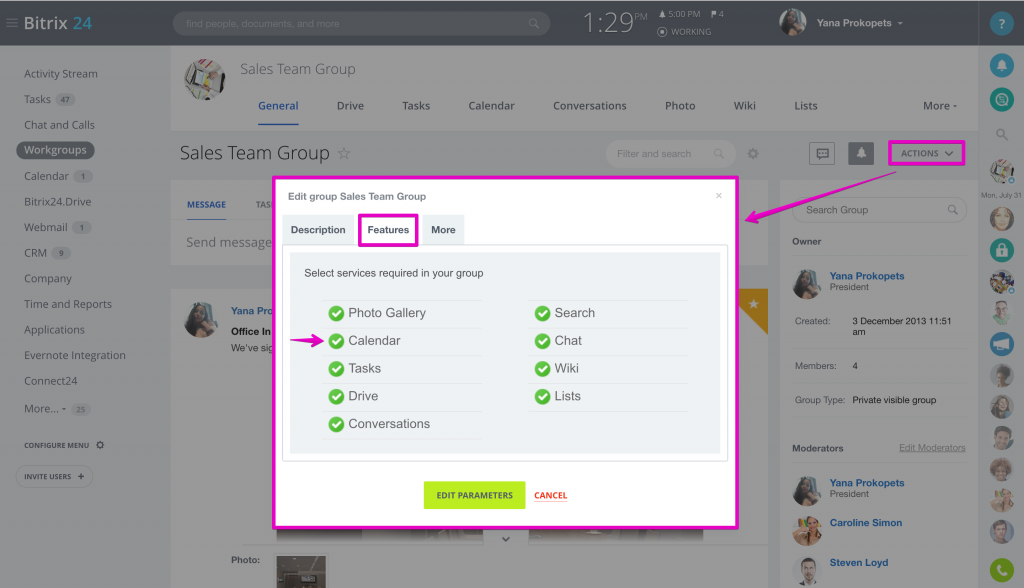Click the green padlock icon in right sidebar
This screenshot has height=588, width=1024.
1001,250
